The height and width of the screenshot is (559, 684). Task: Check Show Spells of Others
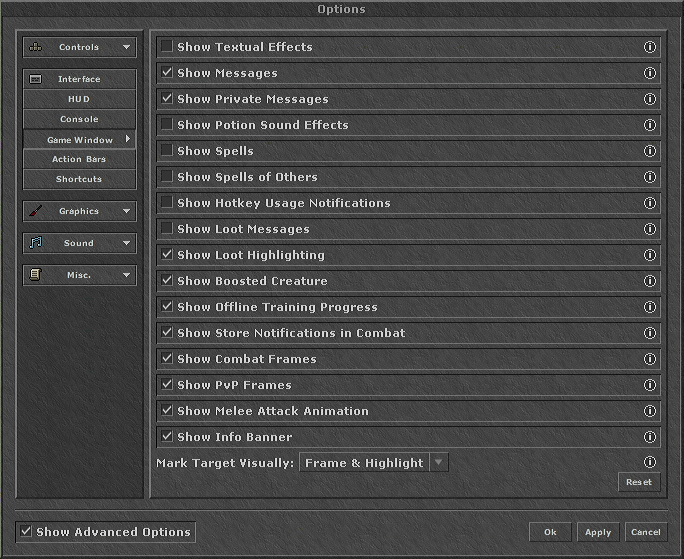click(x=167, y=176)
